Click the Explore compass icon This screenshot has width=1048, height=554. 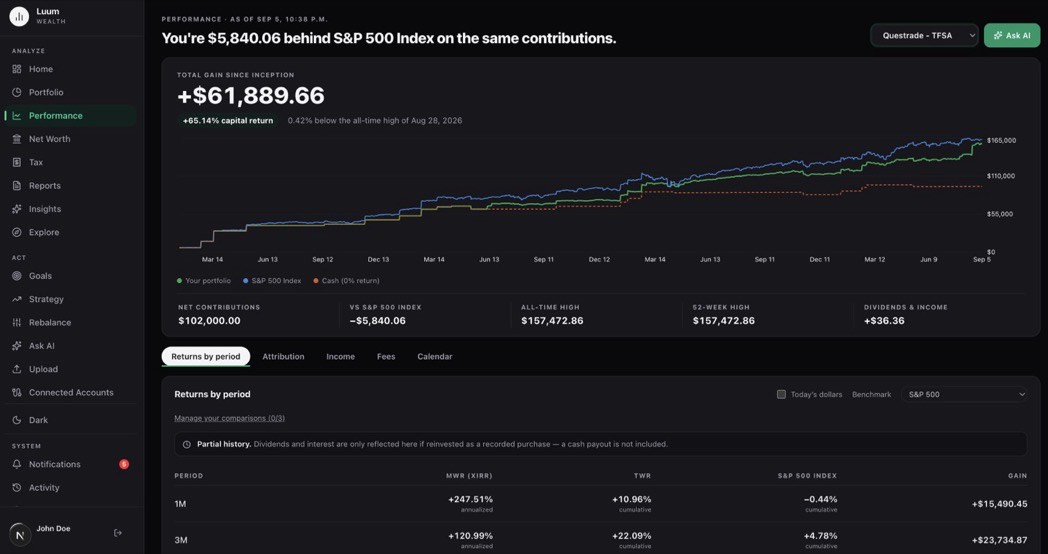17,233
